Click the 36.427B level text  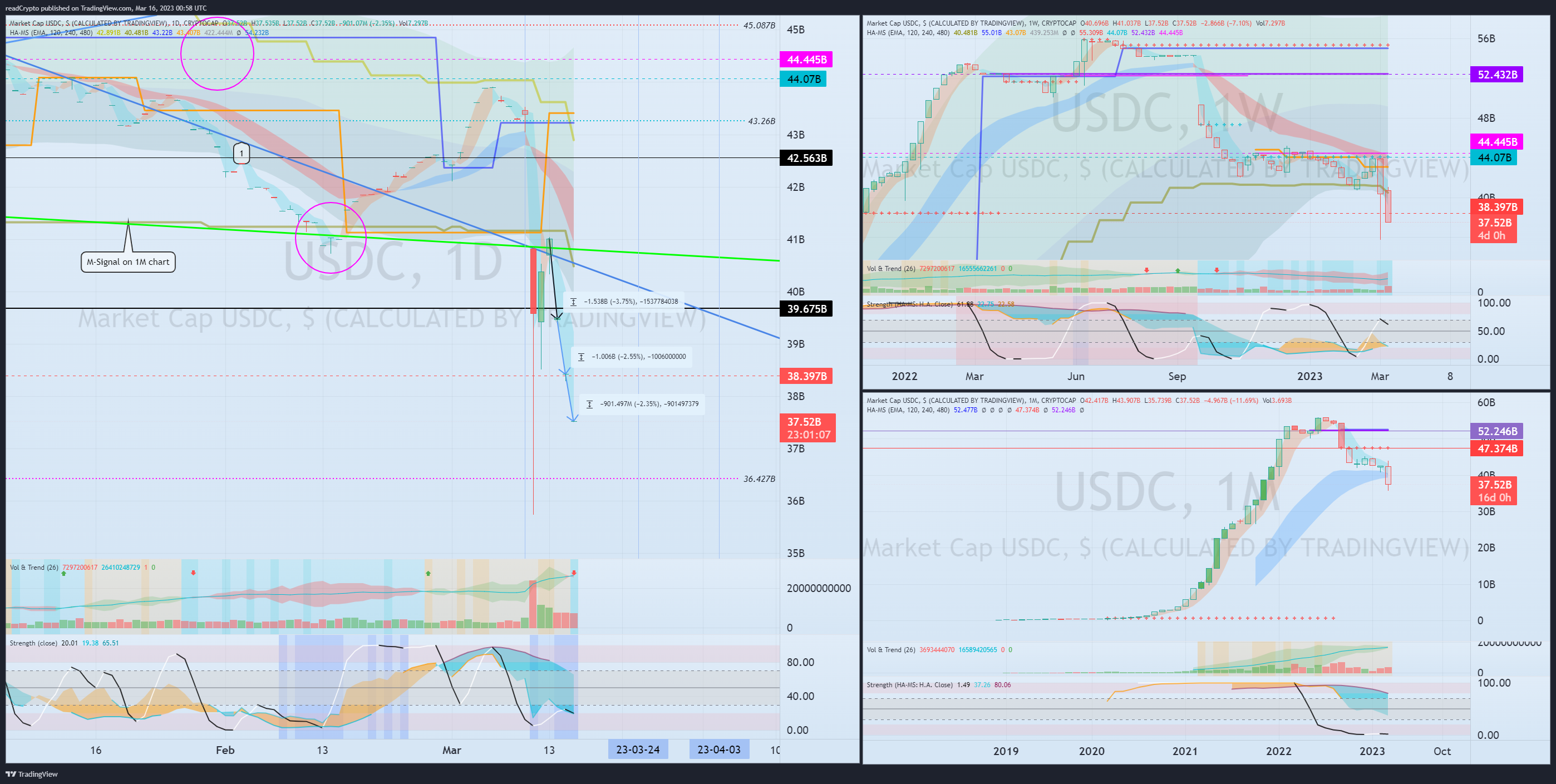(x=759, y=479)
